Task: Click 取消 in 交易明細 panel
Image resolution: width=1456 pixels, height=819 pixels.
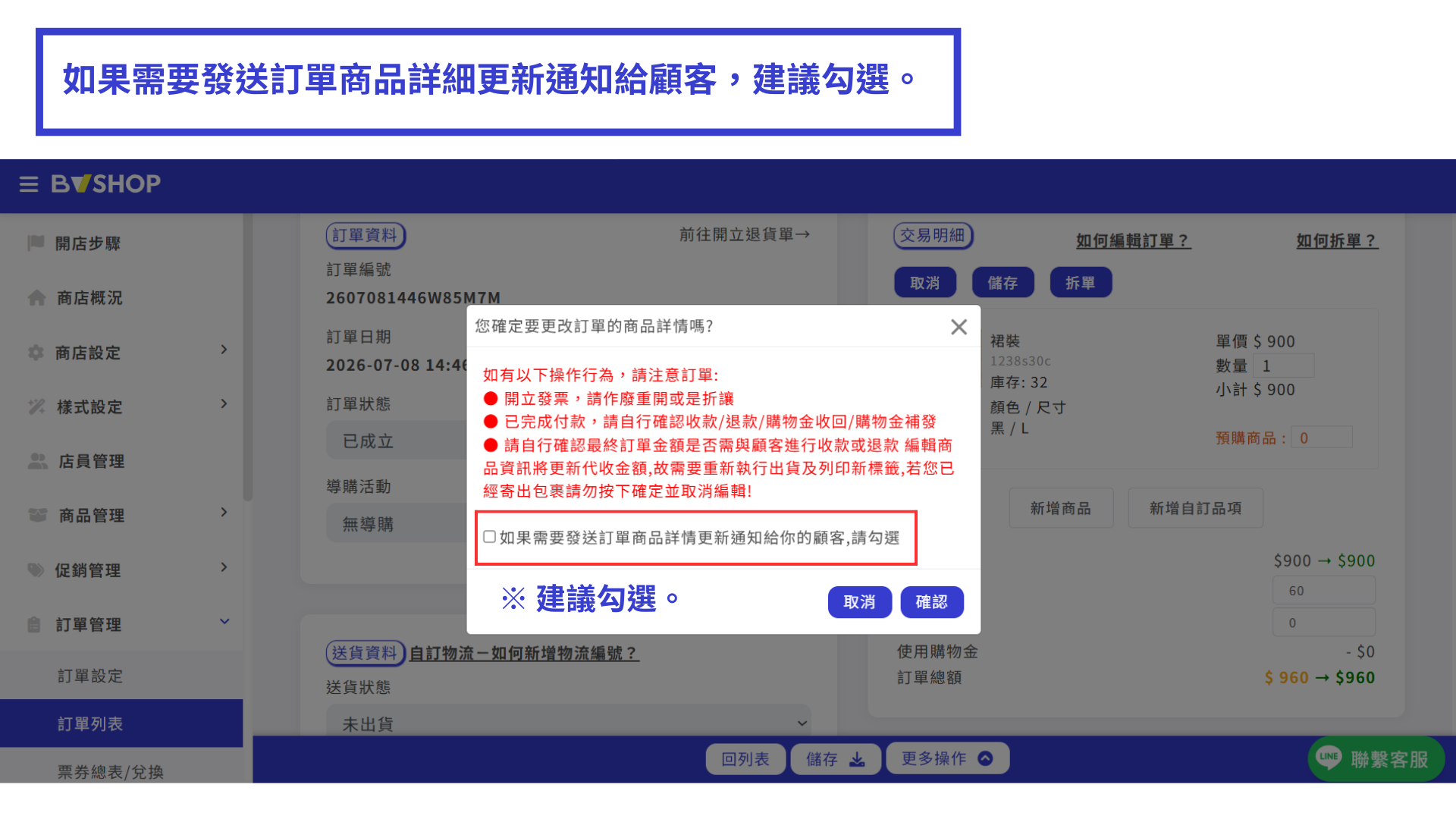Action: coord(925,283)
